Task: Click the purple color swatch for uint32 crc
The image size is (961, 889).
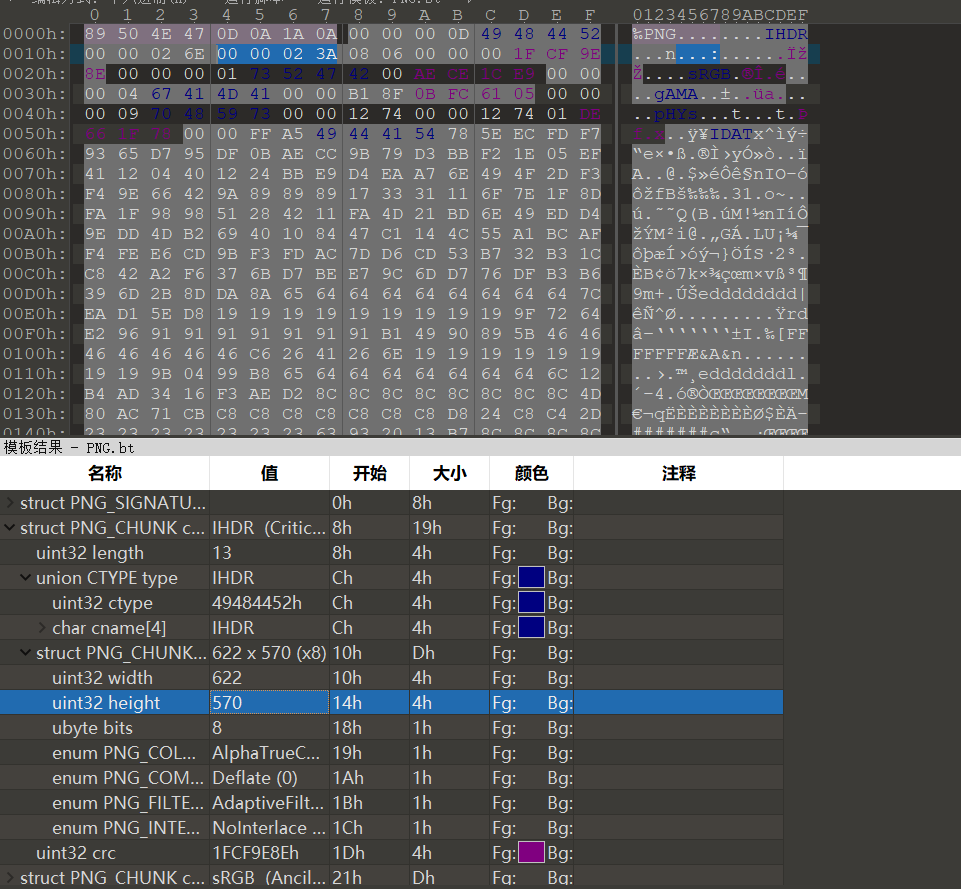Action: pos(531,853)
